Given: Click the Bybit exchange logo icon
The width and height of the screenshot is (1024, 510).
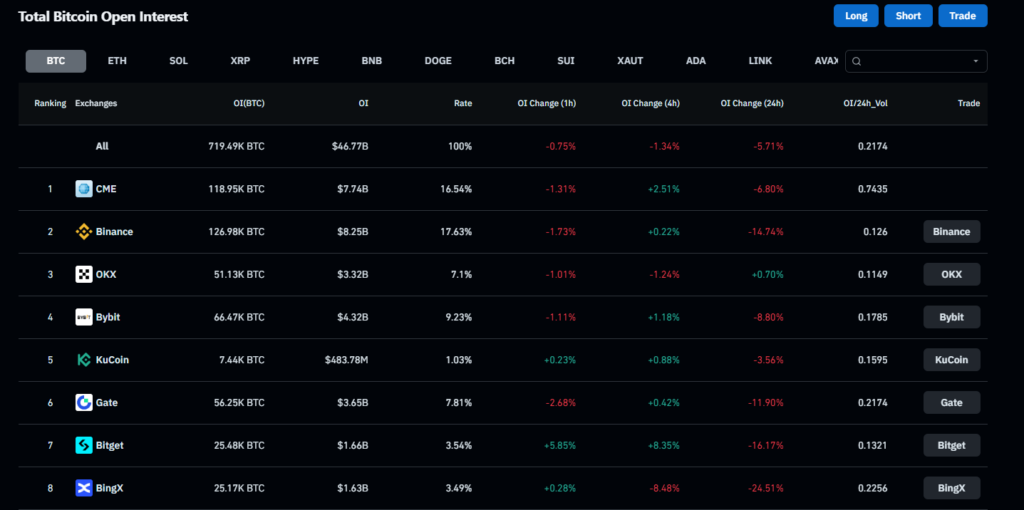Looking at the screenshot, I should point(84,317).
